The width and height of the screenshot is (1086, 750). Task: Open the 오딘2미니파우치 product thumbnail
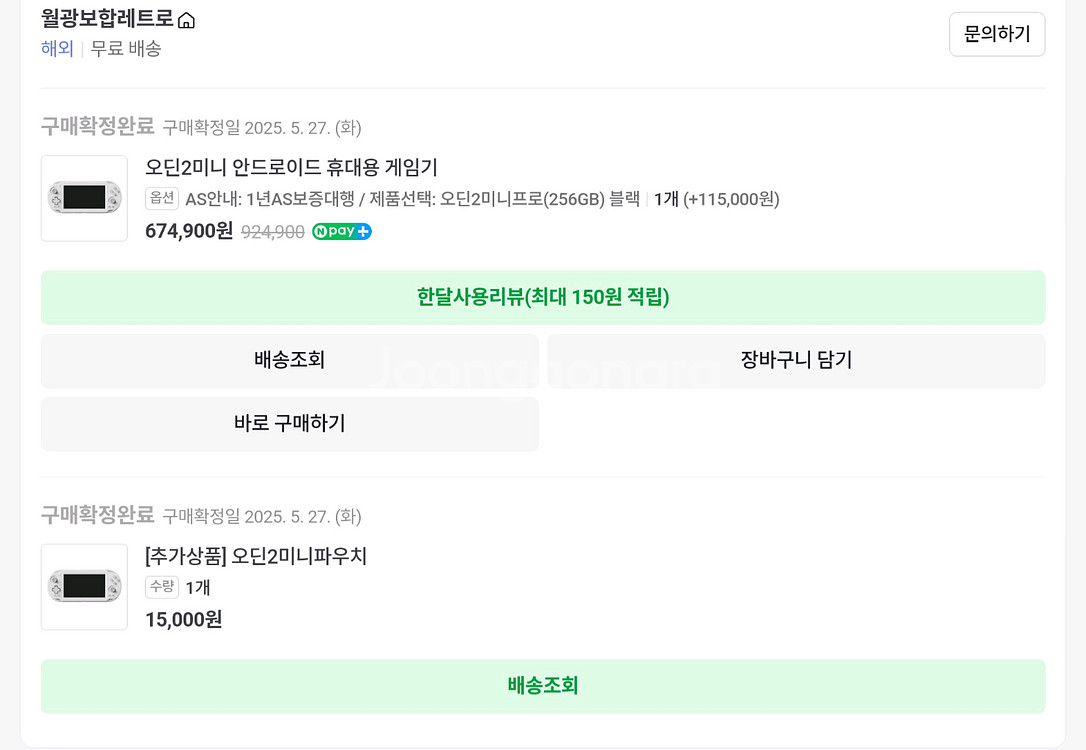[x=84, y=587]
